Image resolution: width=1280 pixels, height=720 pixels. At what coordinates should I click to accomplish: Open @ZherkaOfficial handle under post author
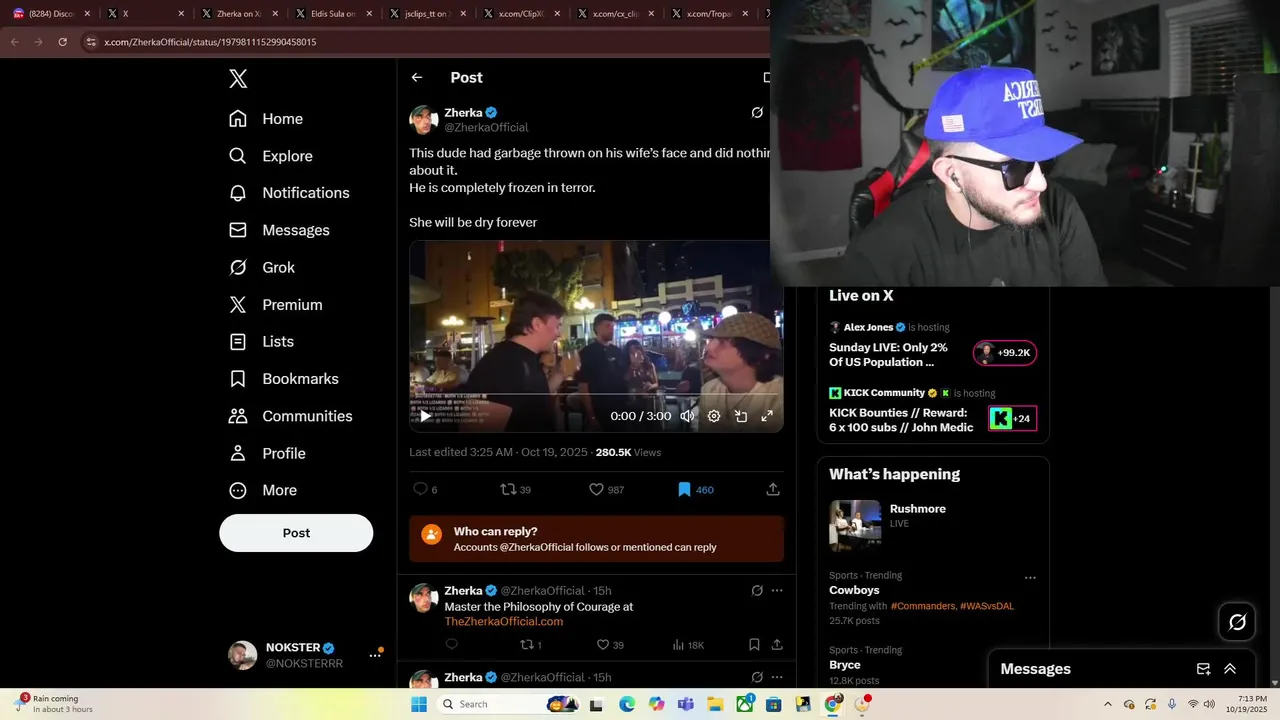(486, 128)
